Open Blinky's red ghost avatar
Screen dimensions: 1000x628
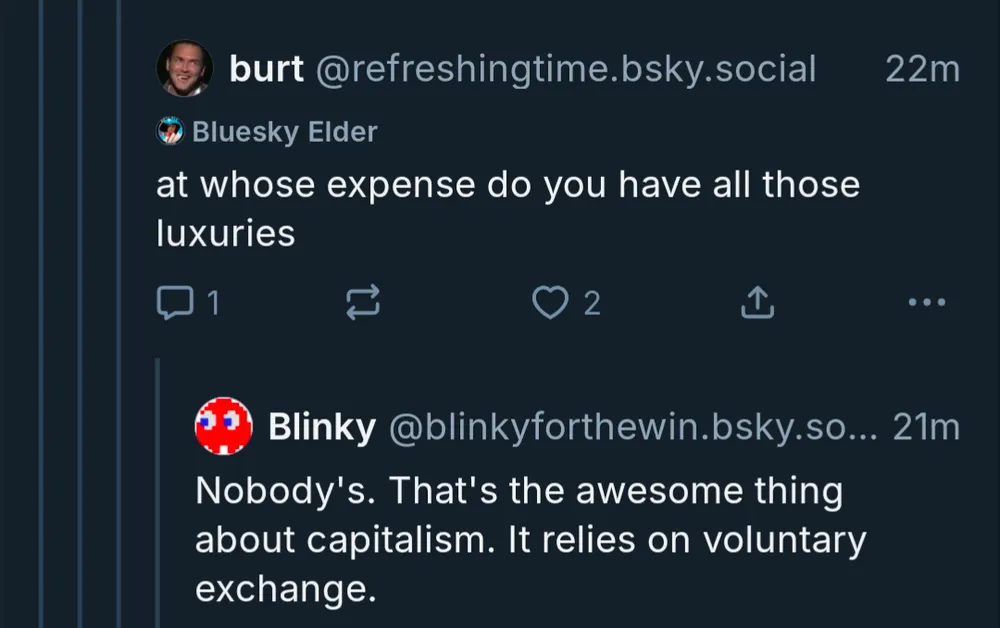pos(221,427)
